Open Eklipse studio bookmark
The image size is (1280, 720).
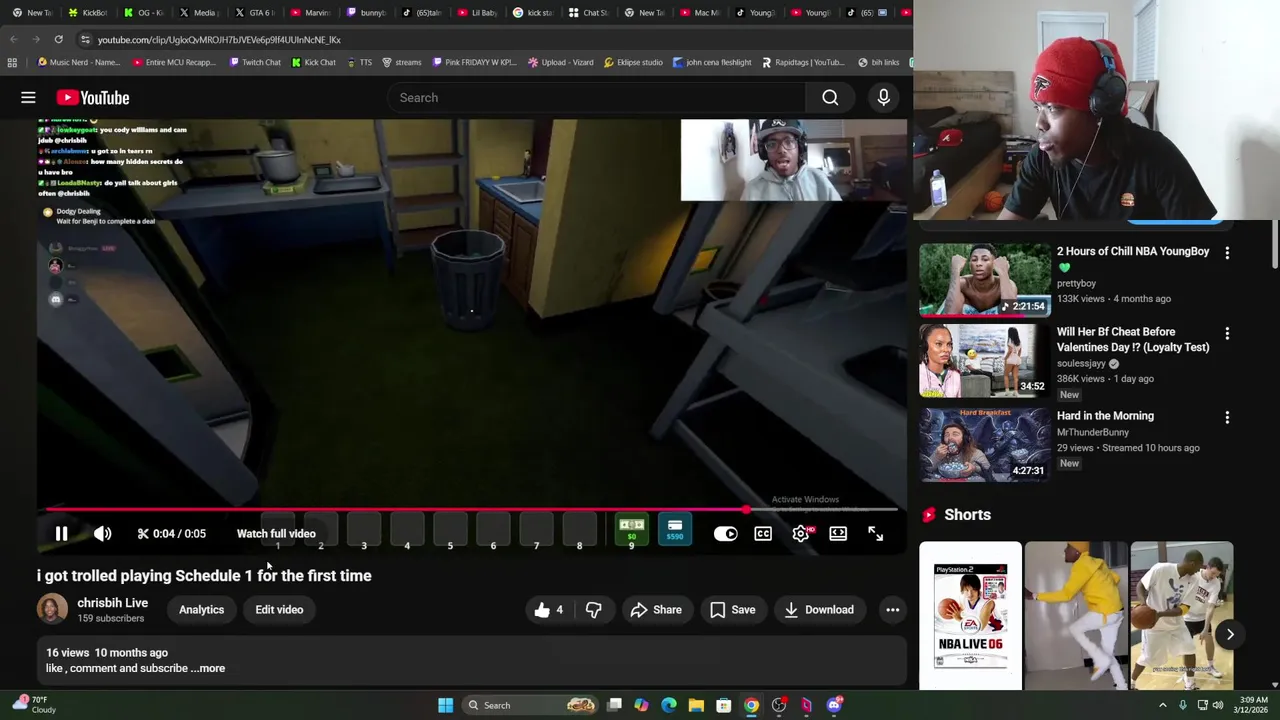(633, 62)
